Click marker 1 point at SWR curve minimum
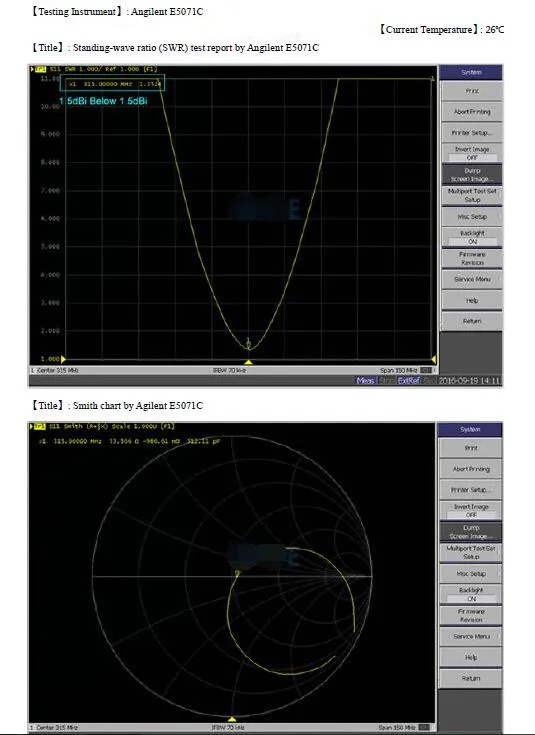The image size is (535, 735). (x=249, y=346)
